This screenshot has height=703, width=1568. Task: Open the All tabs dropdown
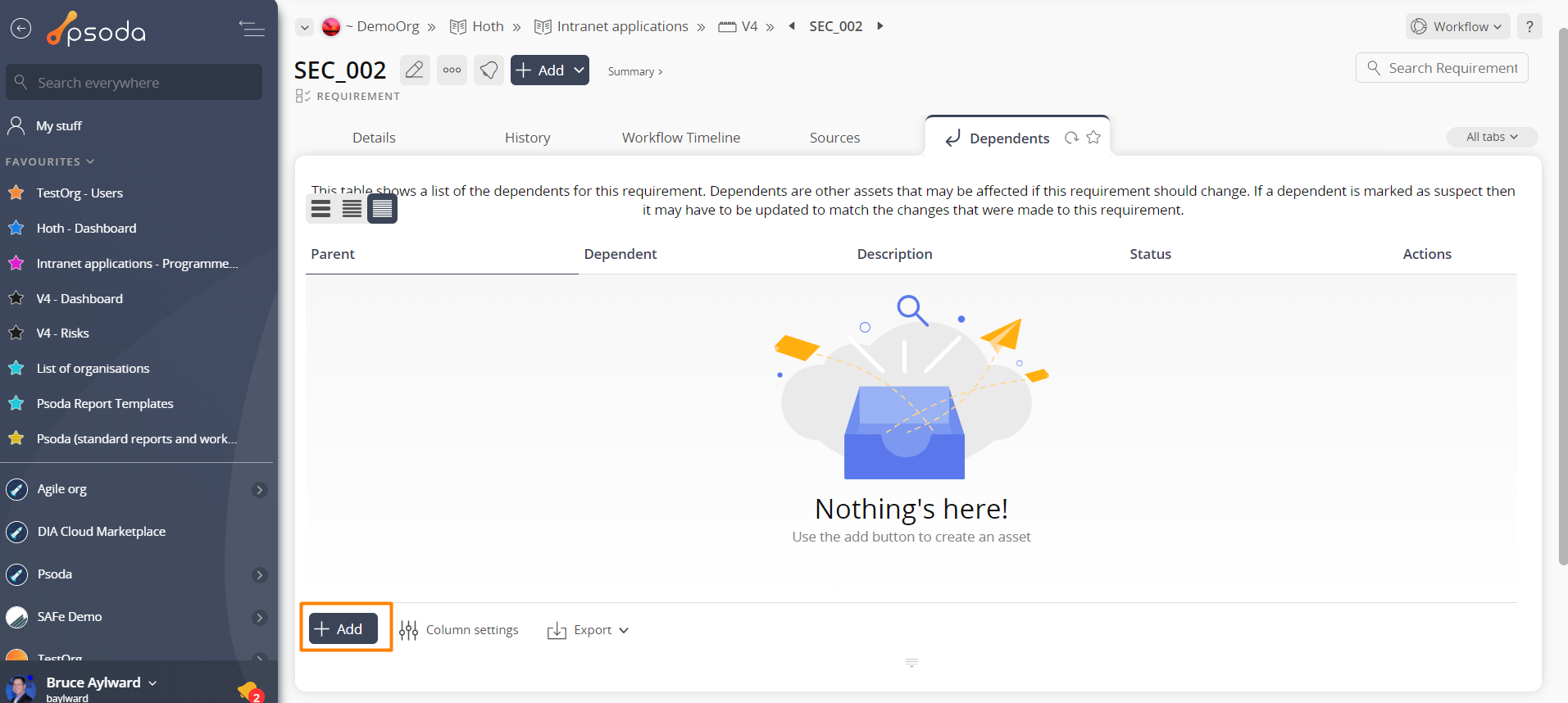point(1492,137)
